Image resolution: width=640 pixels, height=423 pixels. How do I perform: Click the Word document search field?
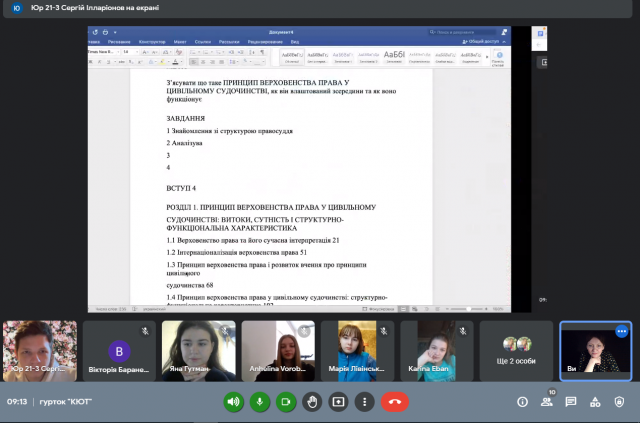click(x=462, y=32)
